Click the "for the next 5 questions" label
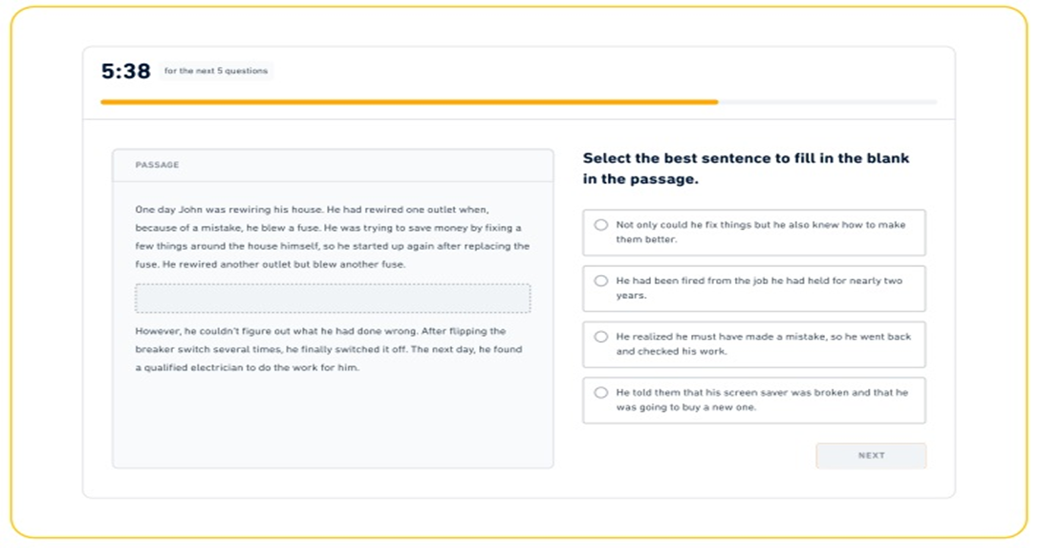Image resolution: width=1041 pixels, height=550 pixels. coord(216,71)
